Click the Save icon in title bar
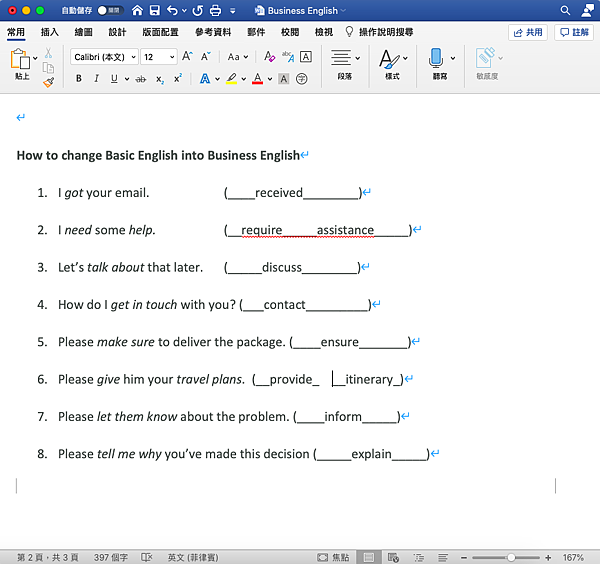 [153, 10]
